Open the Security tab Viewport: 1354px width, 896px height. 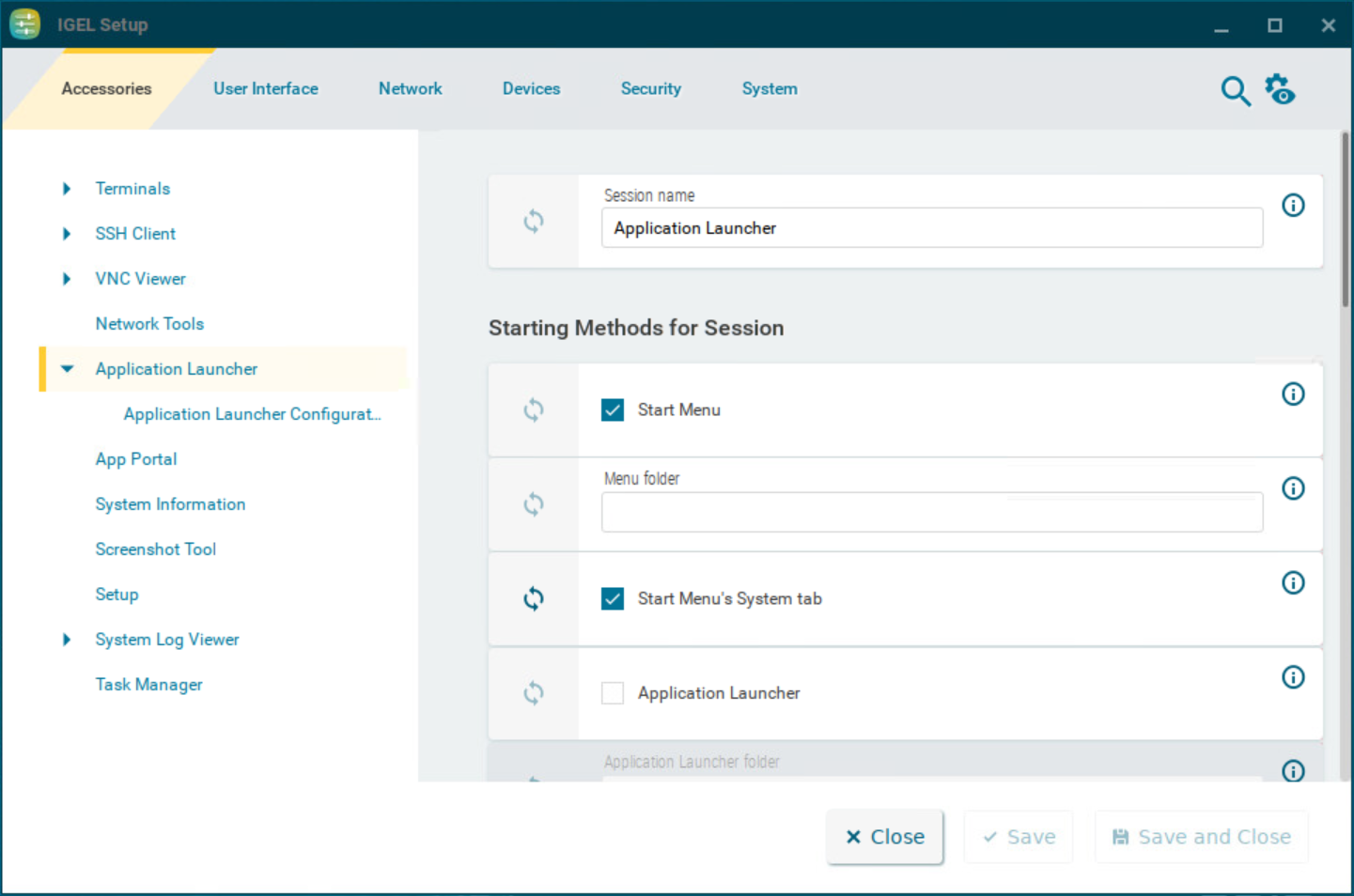pos(650,89)
